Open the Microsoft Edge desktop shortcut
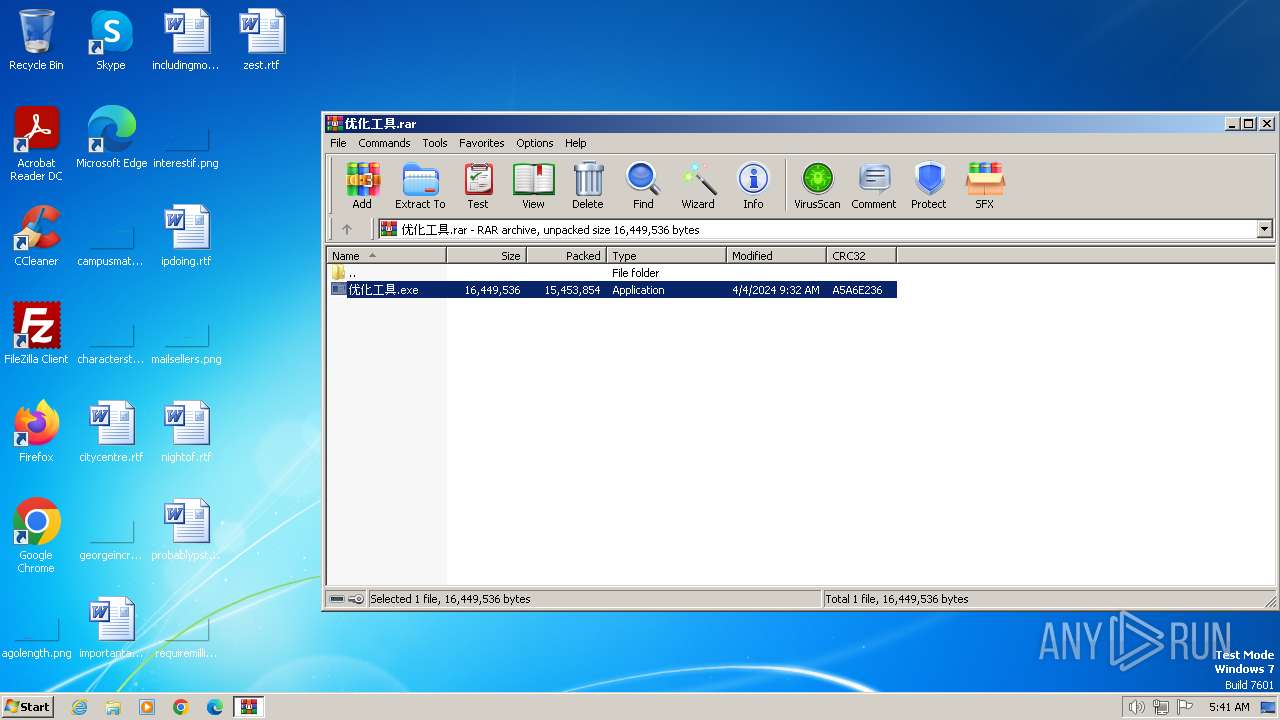 pyautogui.click(x=111, y=138)
